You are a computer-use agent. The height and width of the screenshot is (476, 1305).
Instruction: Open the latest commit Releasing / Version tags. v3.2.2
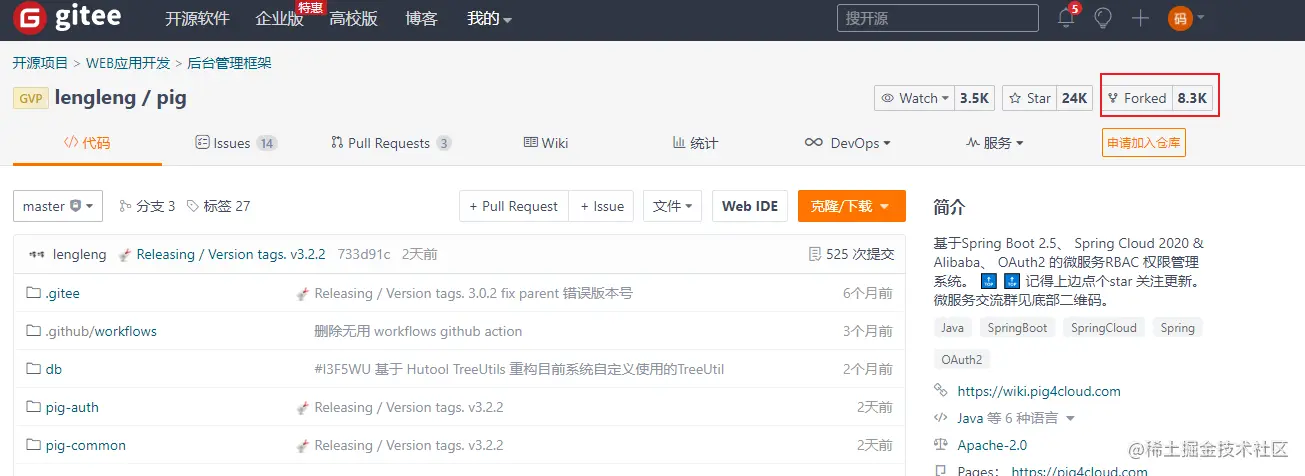pos(231,255)
